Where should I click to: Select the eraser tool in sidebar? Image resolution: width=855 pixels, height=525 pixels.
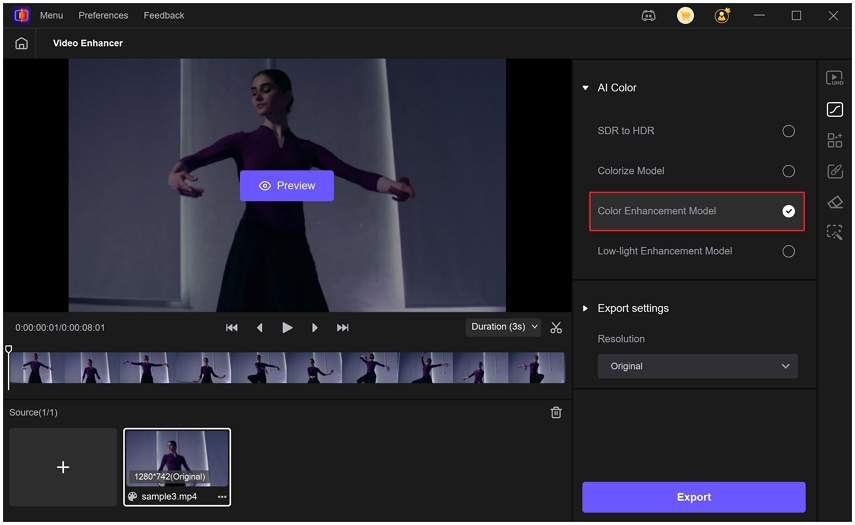(834, 202)
